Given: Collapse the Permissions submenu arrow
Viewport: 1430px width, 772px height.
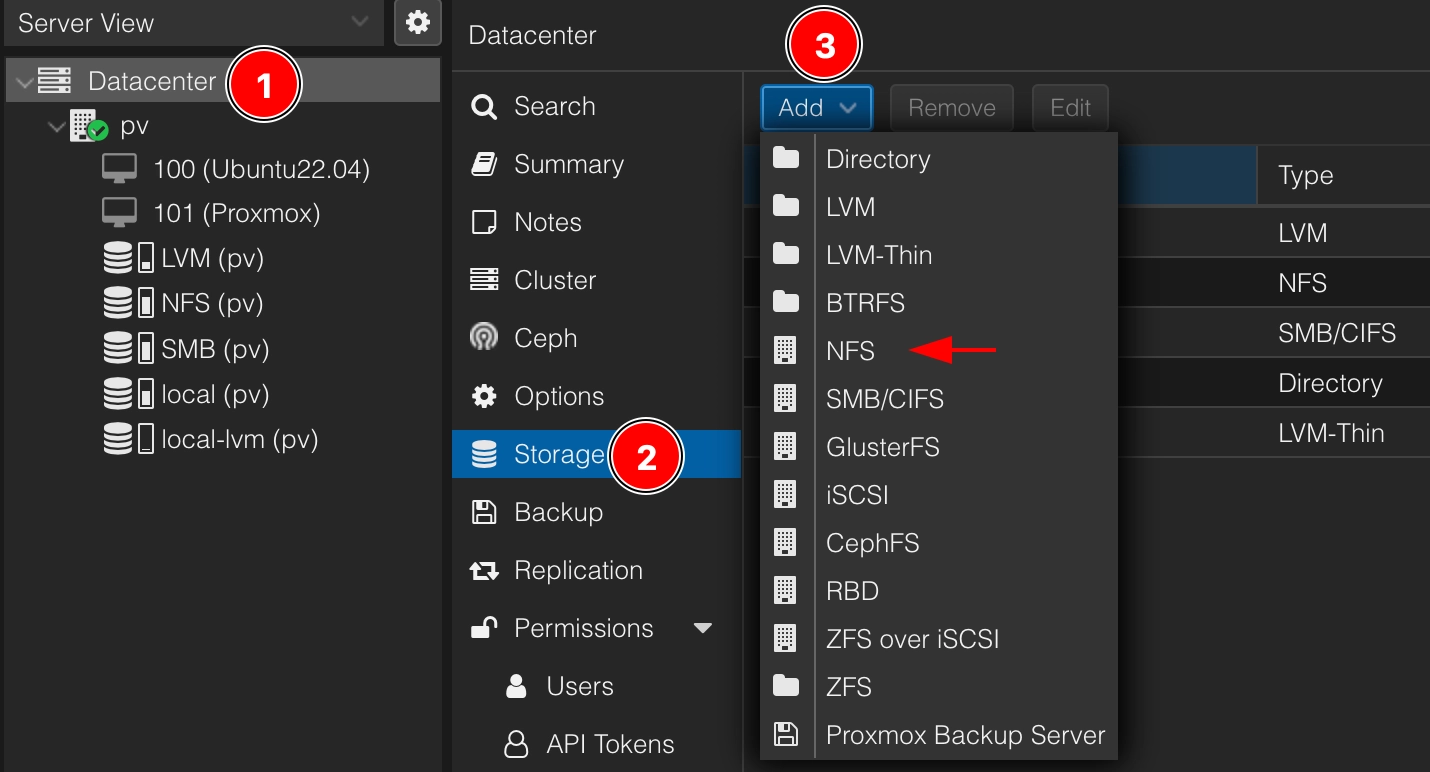Looking at the screenshot, I should (703, 629).
